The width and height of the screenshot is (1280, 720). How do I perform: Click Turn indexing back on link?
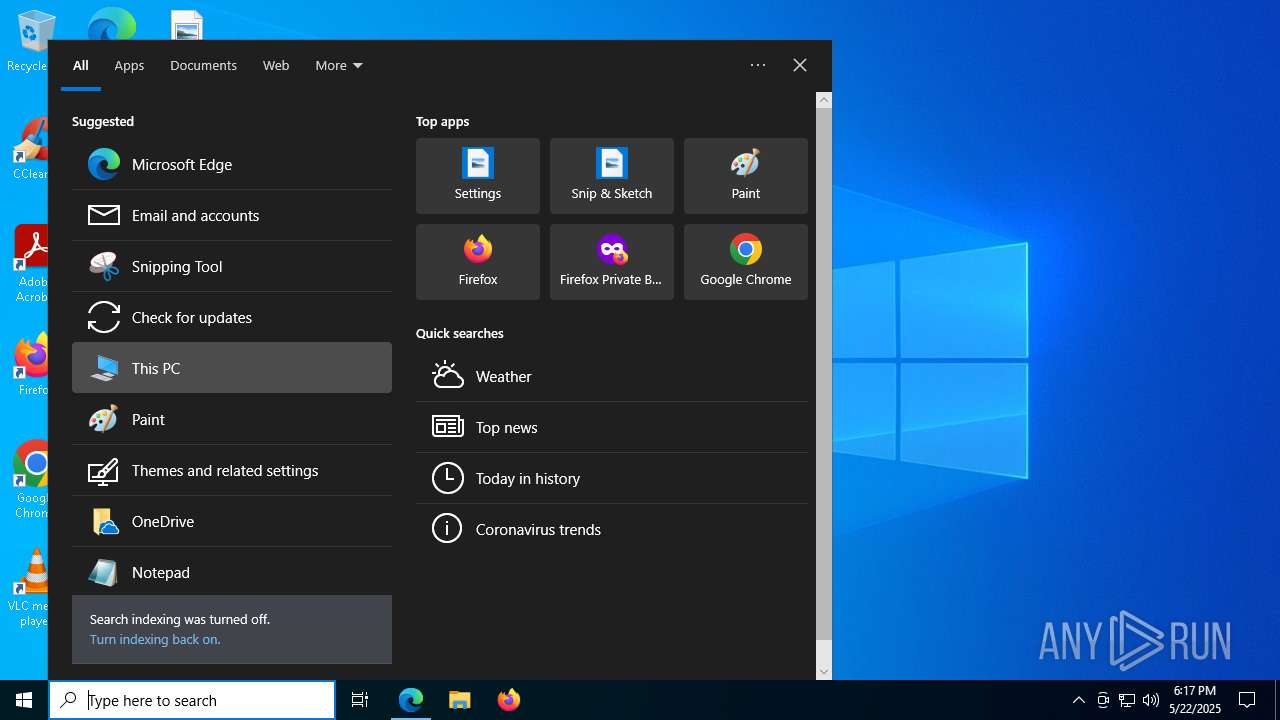pyautogui.click(x=155, y=640)
